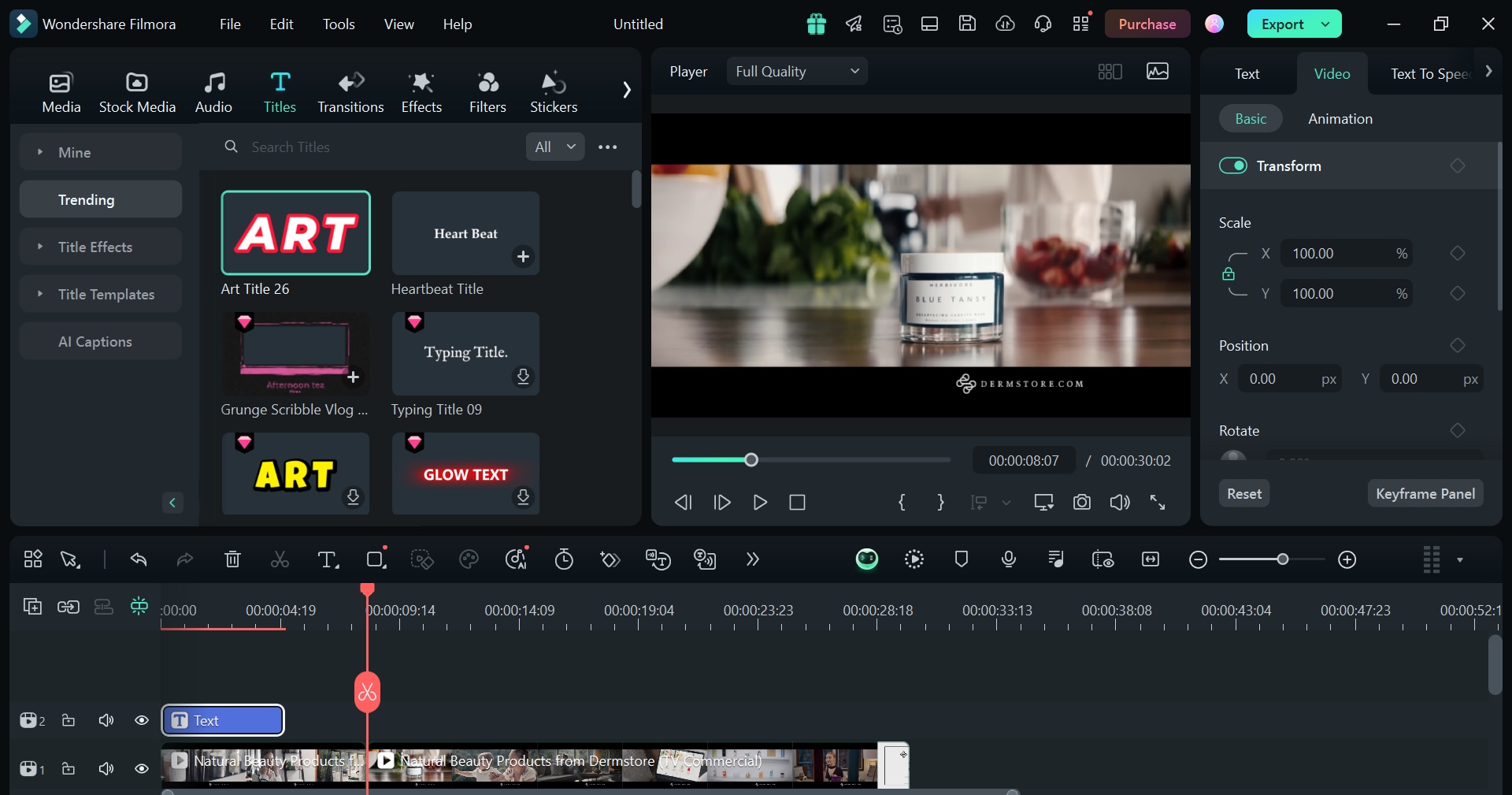The height and width of the screenshot is (795, 1512).
Task: Expand the Mine category
Action: click(x=101, y=152)
